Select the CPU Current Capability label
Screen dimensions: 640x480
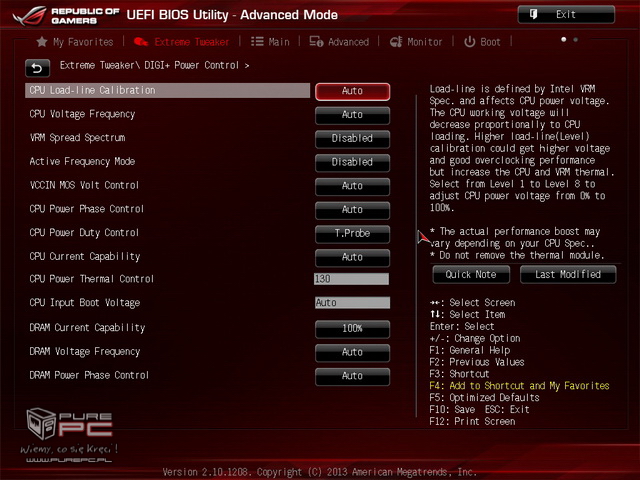(84, 257)
